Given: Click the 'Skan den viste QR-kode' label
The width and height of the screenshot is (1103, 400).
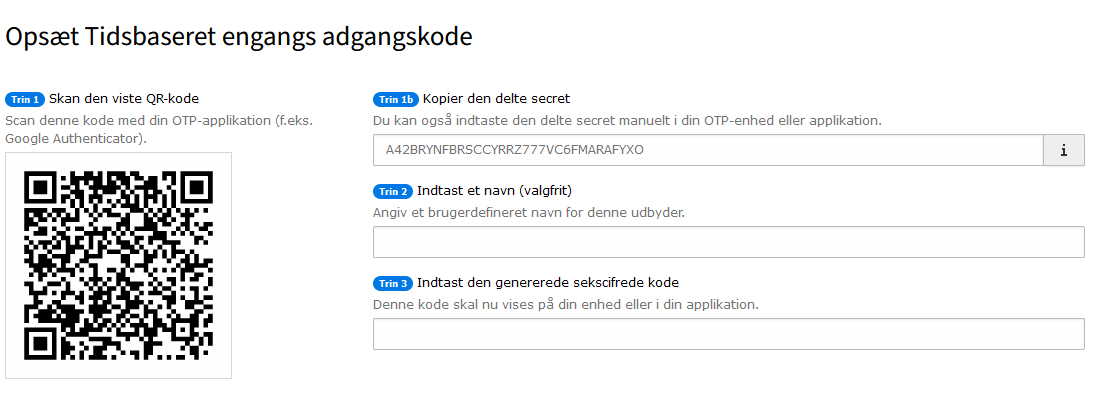Looking at the screenshot, I should (124, 98).
